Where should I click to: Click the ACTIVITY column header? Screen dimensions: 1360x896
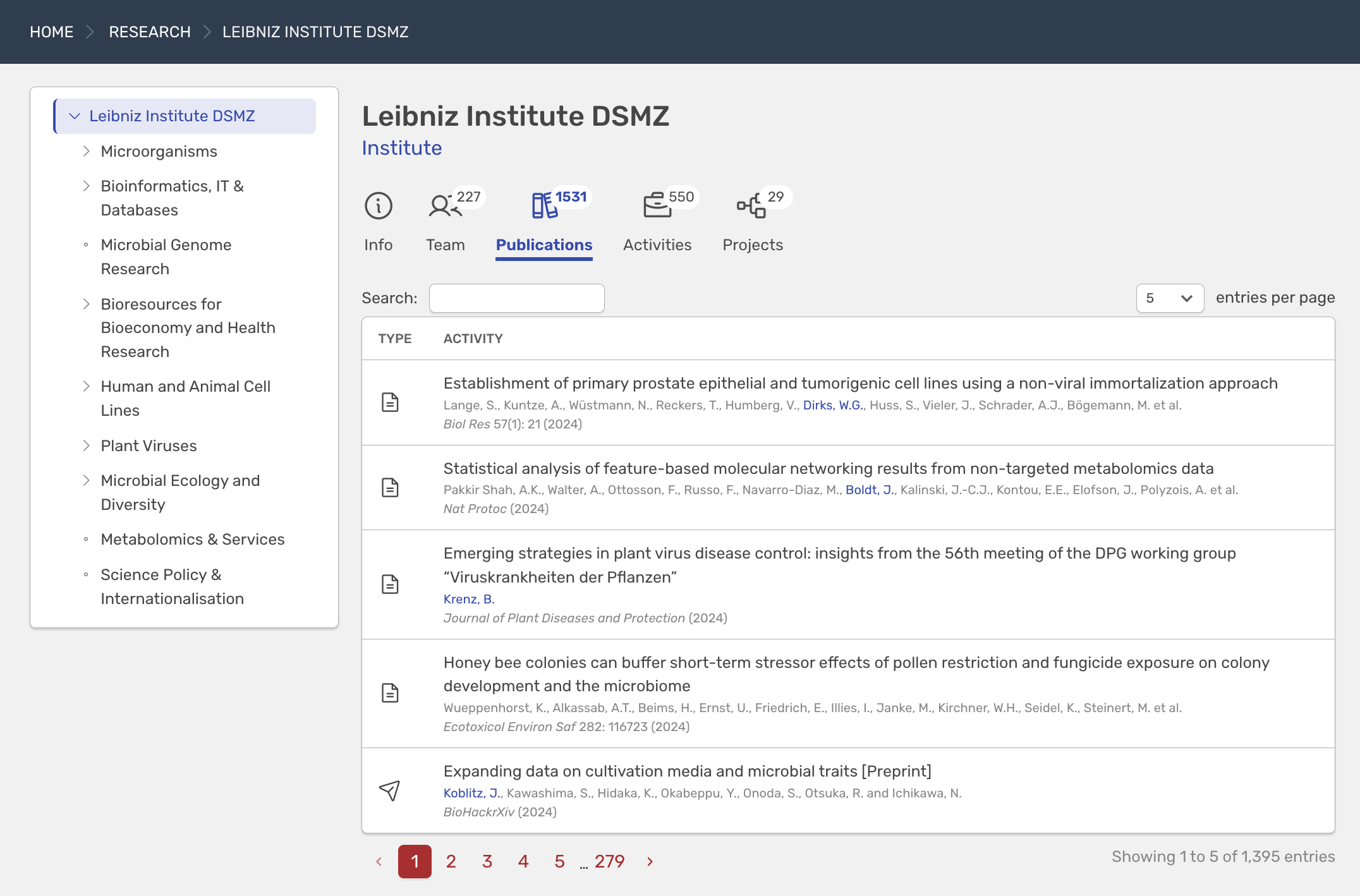click(x=473, y=339)
